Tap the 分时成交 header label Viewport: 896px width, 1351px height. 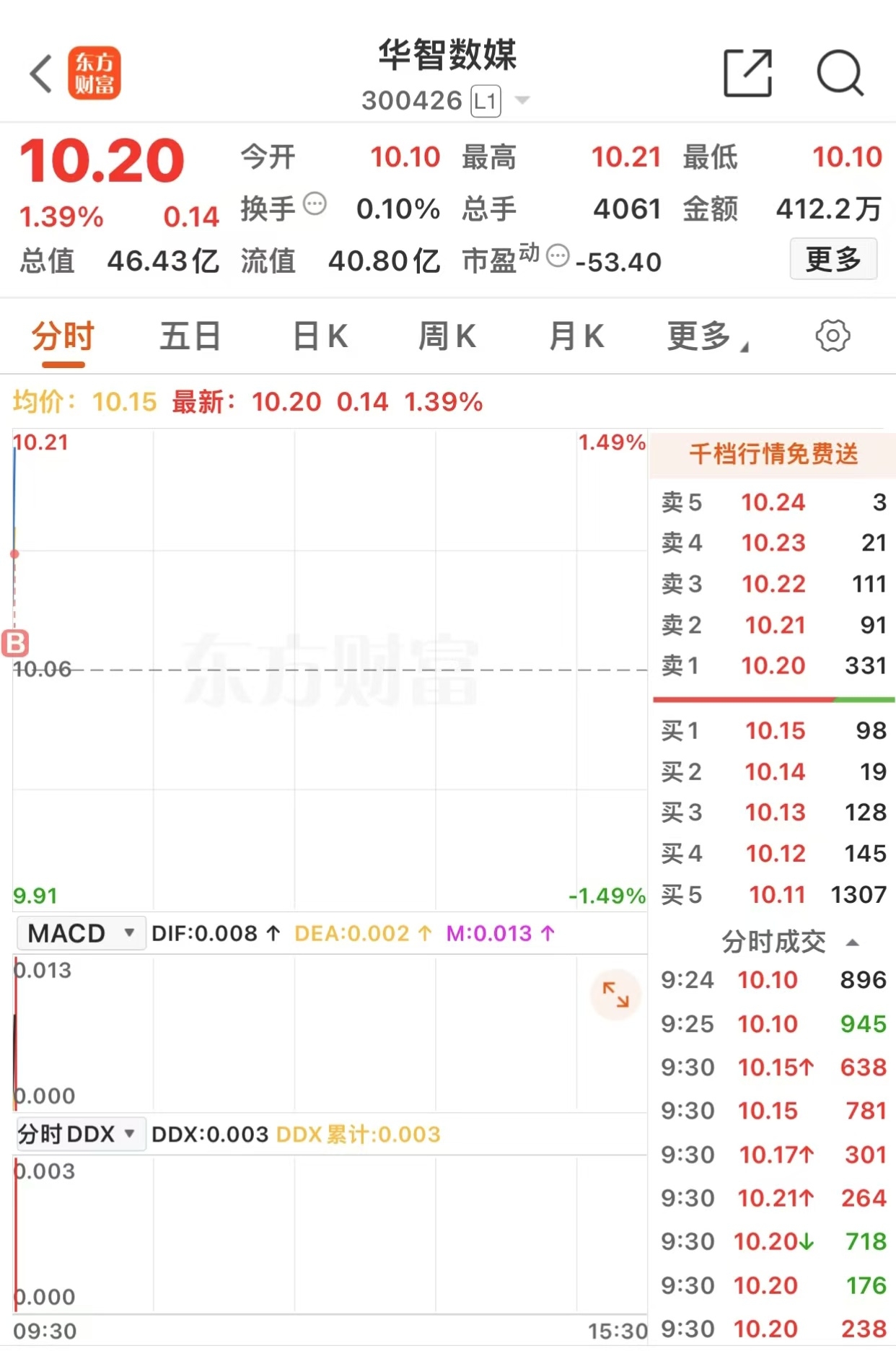click(x=773, y=942)
